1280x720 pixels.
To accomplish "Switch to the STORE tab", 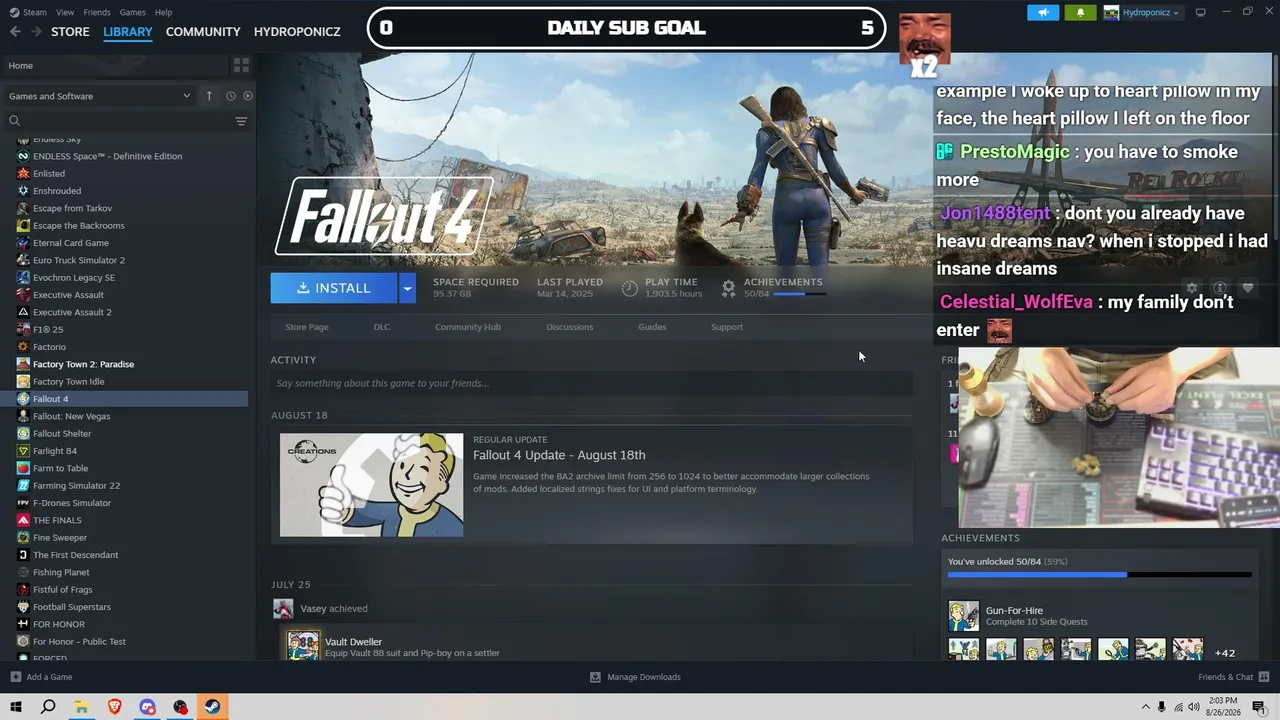I will point(70,32).
